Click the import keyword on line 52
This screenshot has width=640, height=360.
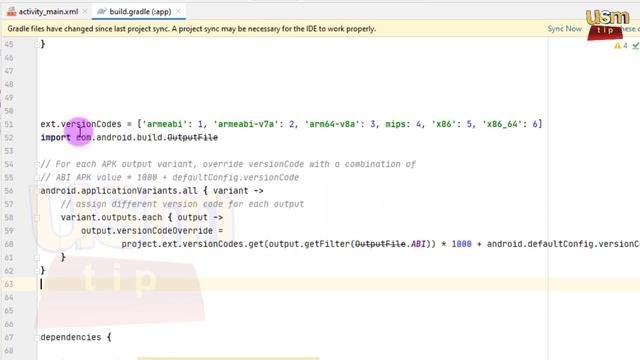click(x=56, y=138)
